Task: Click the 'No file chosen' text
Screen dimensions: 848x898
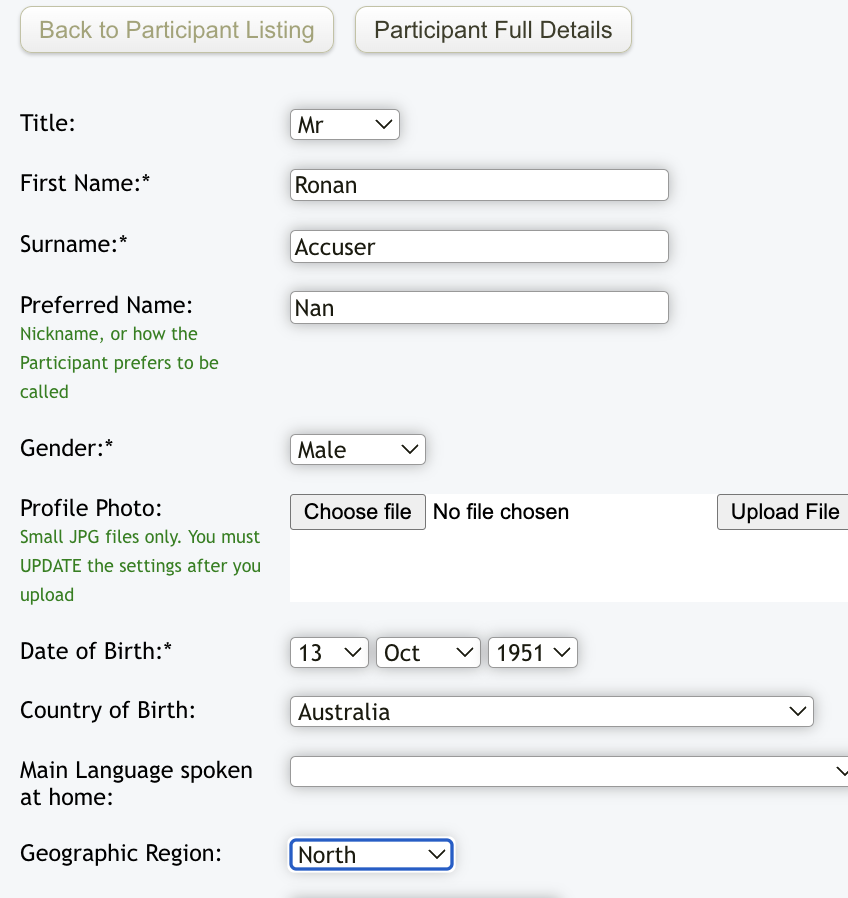Action: (501, 512)
